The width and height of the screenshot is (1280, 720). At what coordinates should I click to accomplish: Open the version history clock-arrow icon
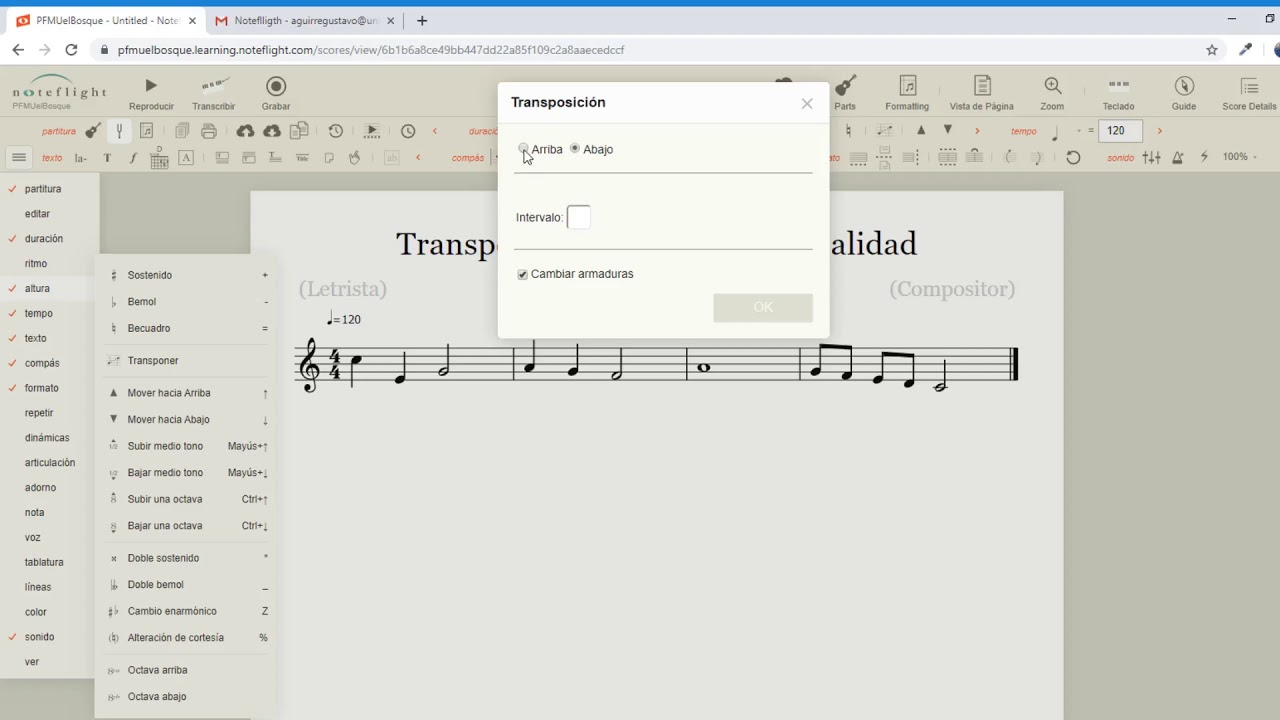click(336, 131)
